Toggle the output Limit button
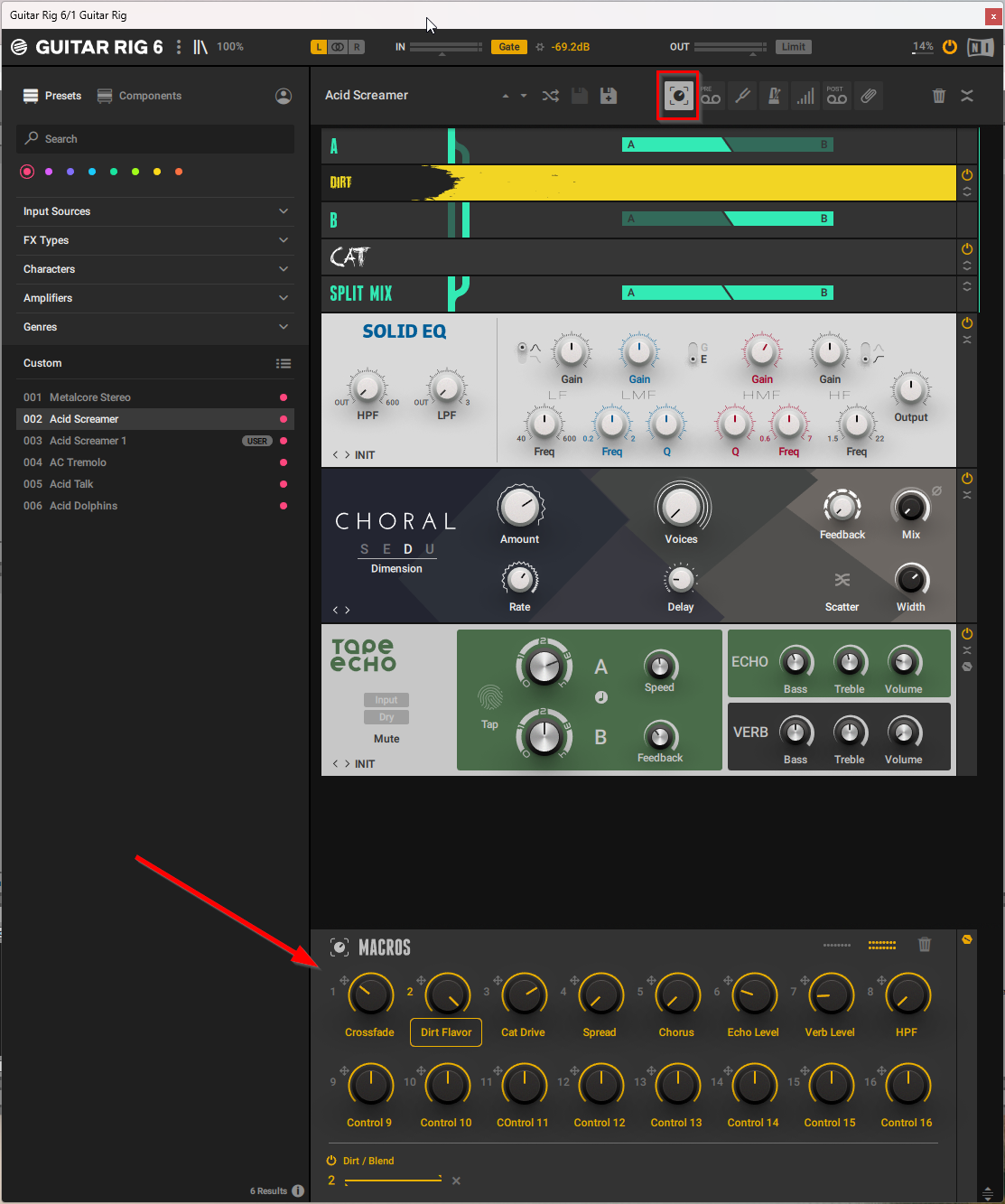 pyautogui.click(x=794, y=47)
